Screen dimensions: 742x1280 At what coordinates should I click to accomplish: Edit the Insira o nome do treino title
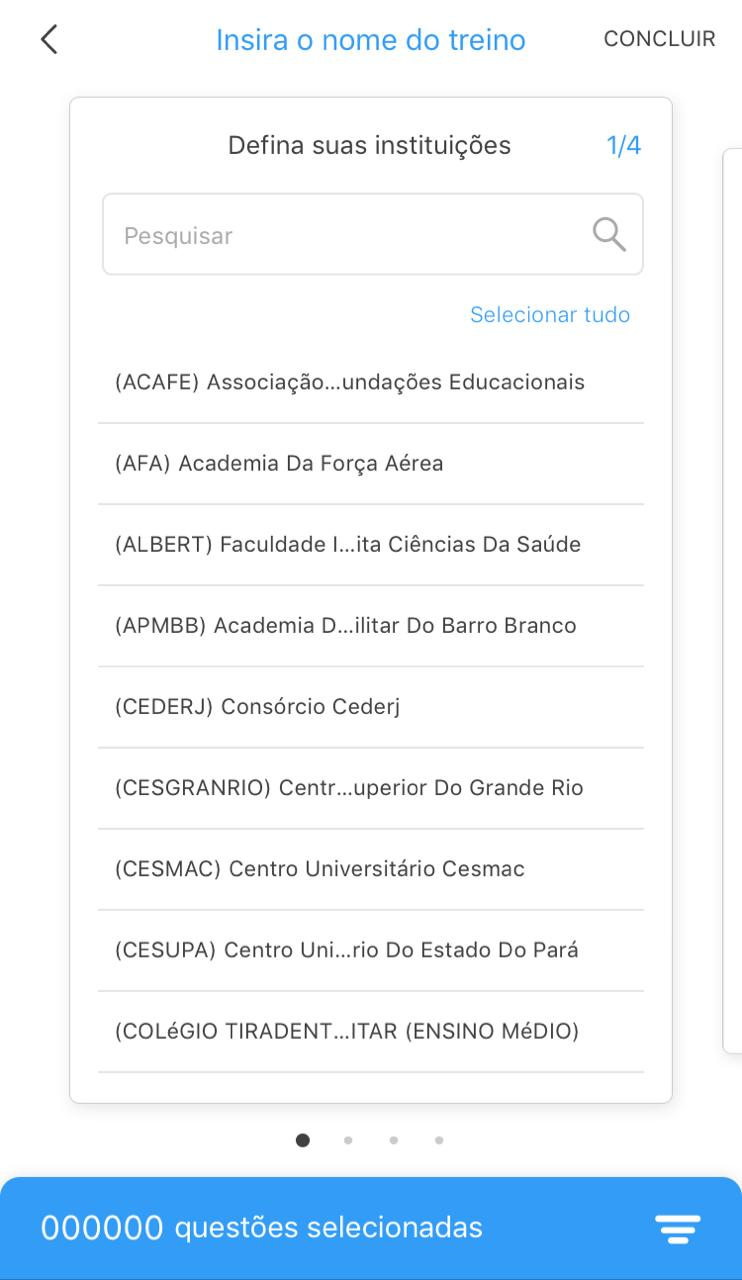[370, 40]
